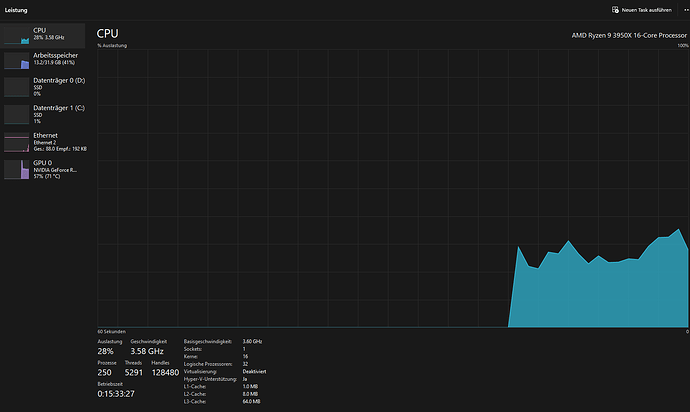Select the Prozesse count 250
This screenshot has width=690, height=412.
[x=105, y=373]
